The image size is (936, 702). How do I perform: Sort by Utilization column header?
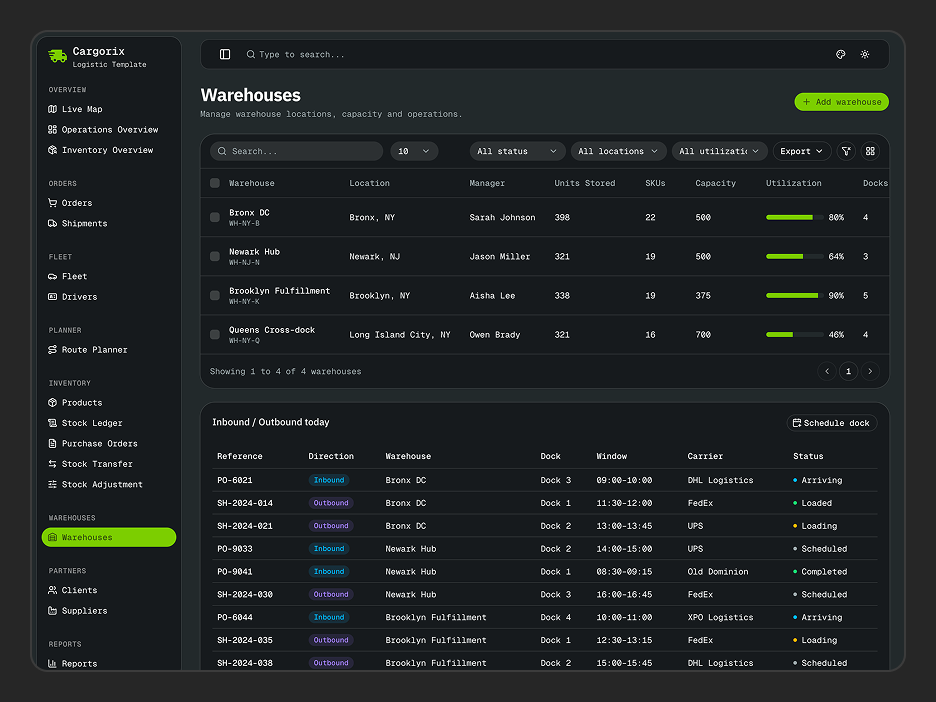point(793,183)
